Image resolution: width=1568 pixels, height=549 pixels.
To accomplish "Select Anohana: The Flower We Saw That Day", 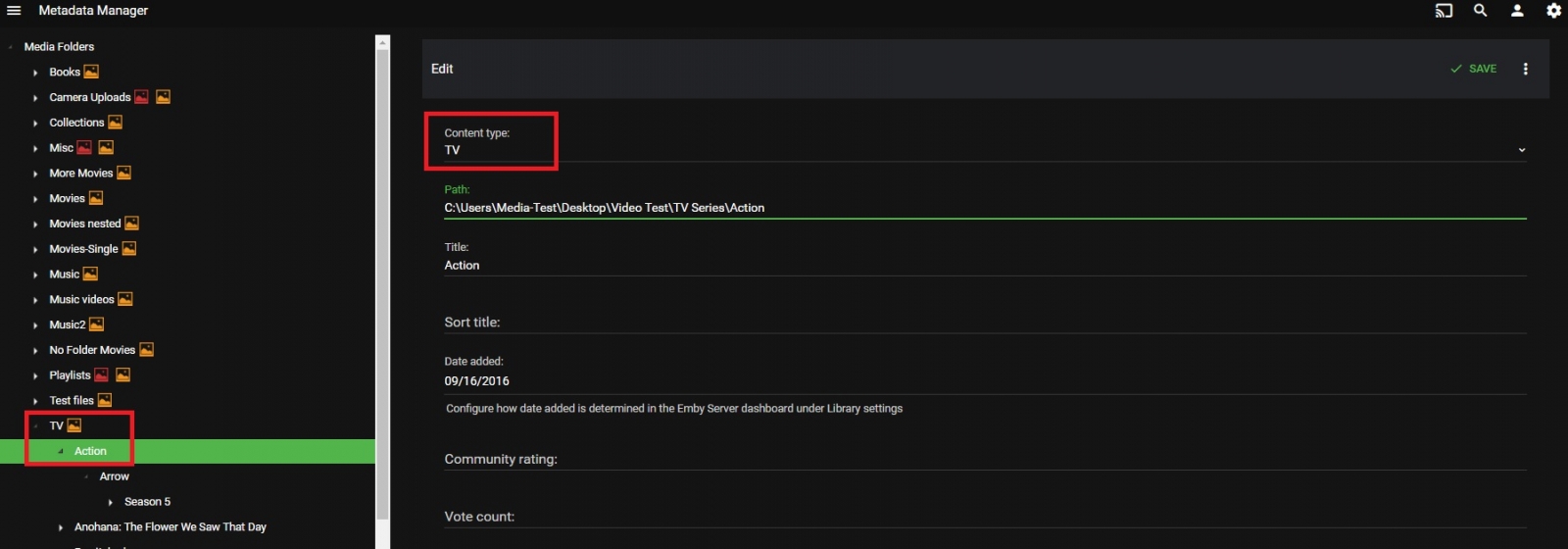I will point(171,527).
